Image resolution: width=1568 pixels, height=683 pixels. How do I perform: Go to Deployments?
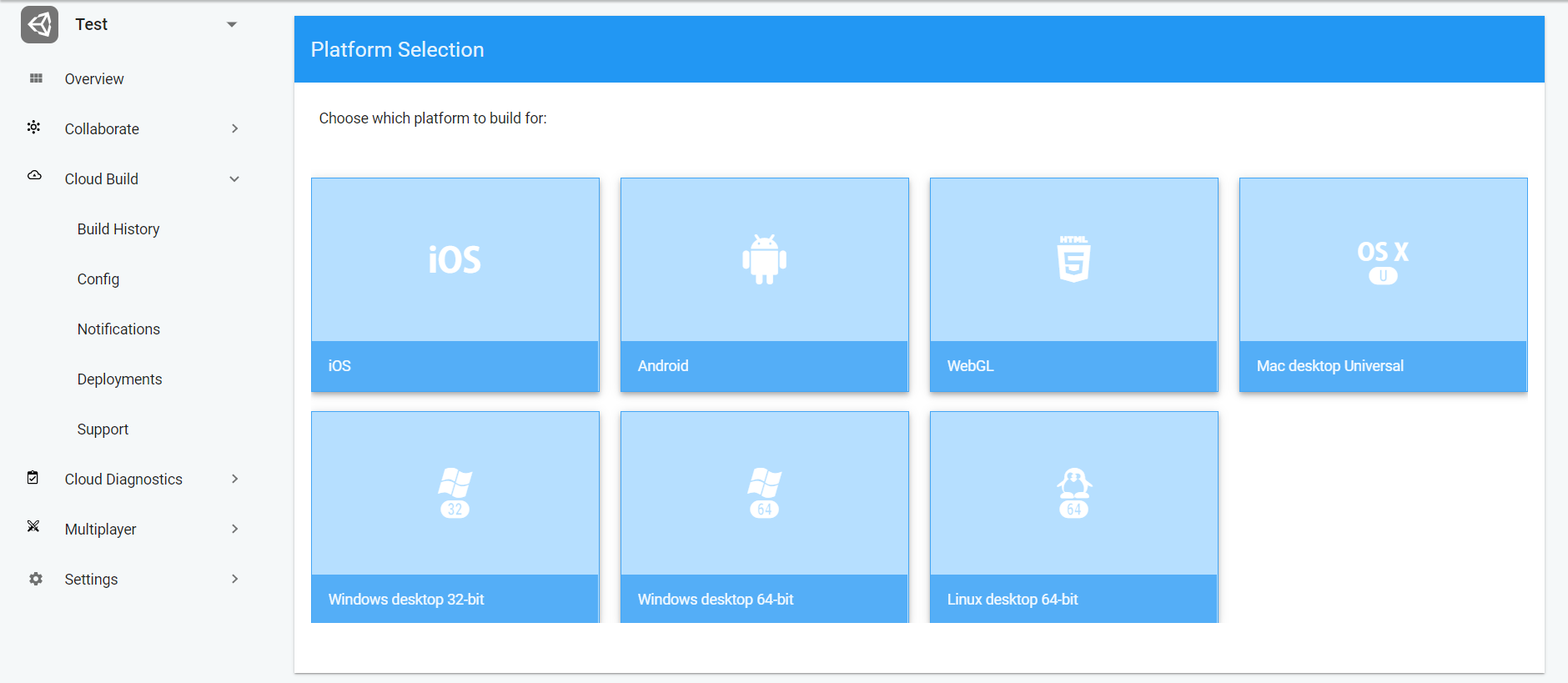(119, 379)
